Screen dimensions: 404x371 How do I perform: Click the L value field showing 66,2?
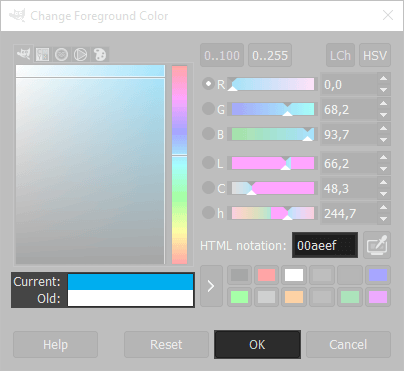tap(349, 164)
